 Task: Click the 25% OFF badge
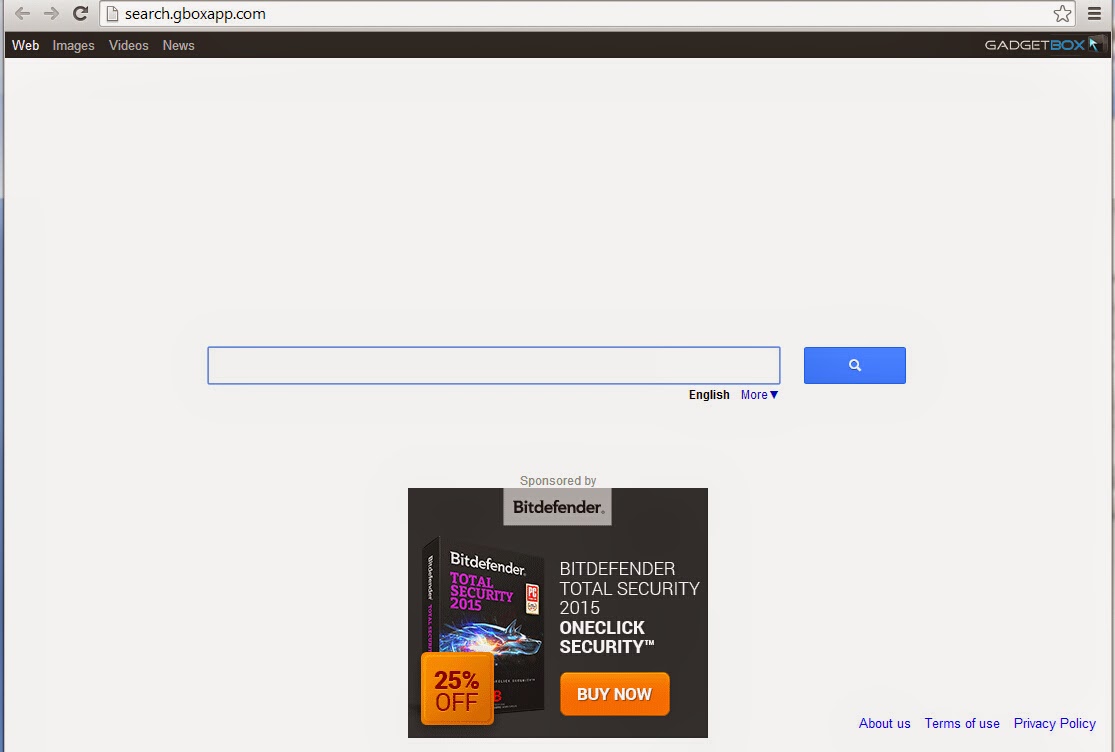pos(457,689)
